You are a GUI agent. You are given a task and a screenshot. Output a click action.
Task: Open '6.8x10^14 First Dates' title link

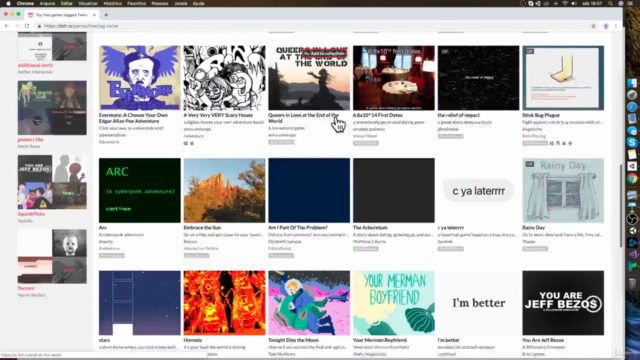[378, 115]
